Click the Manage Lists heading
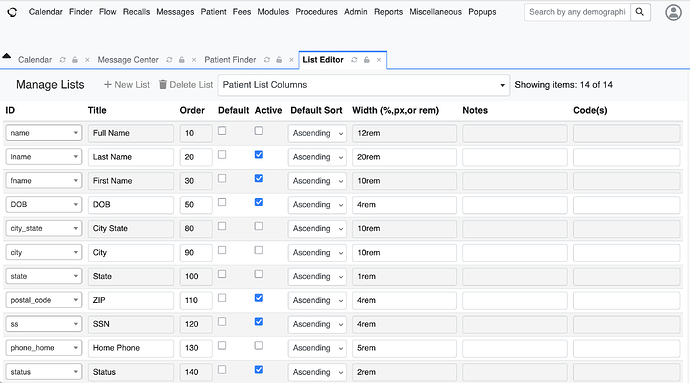 click(50, 85)
